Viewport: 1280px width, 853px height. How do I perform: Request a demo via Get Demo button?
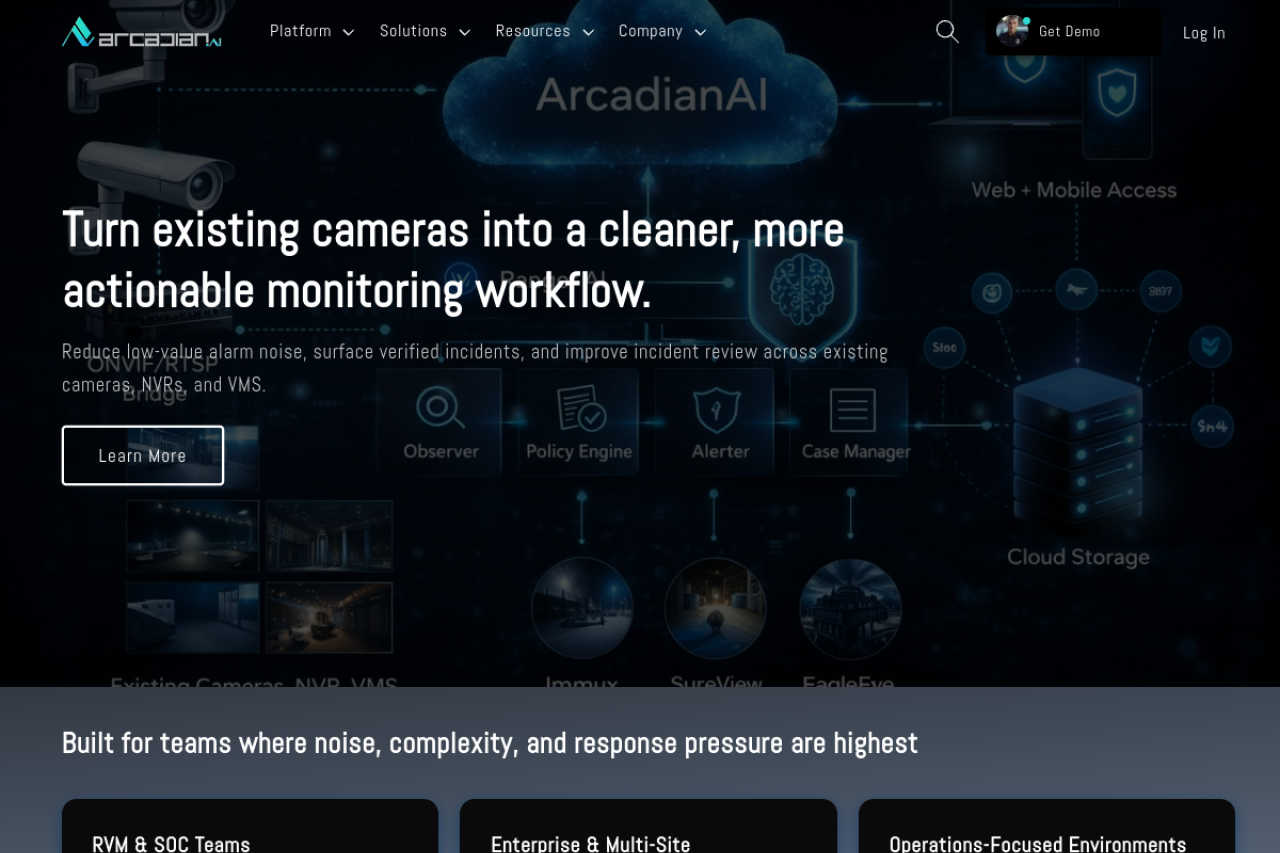pos(1074,32)
